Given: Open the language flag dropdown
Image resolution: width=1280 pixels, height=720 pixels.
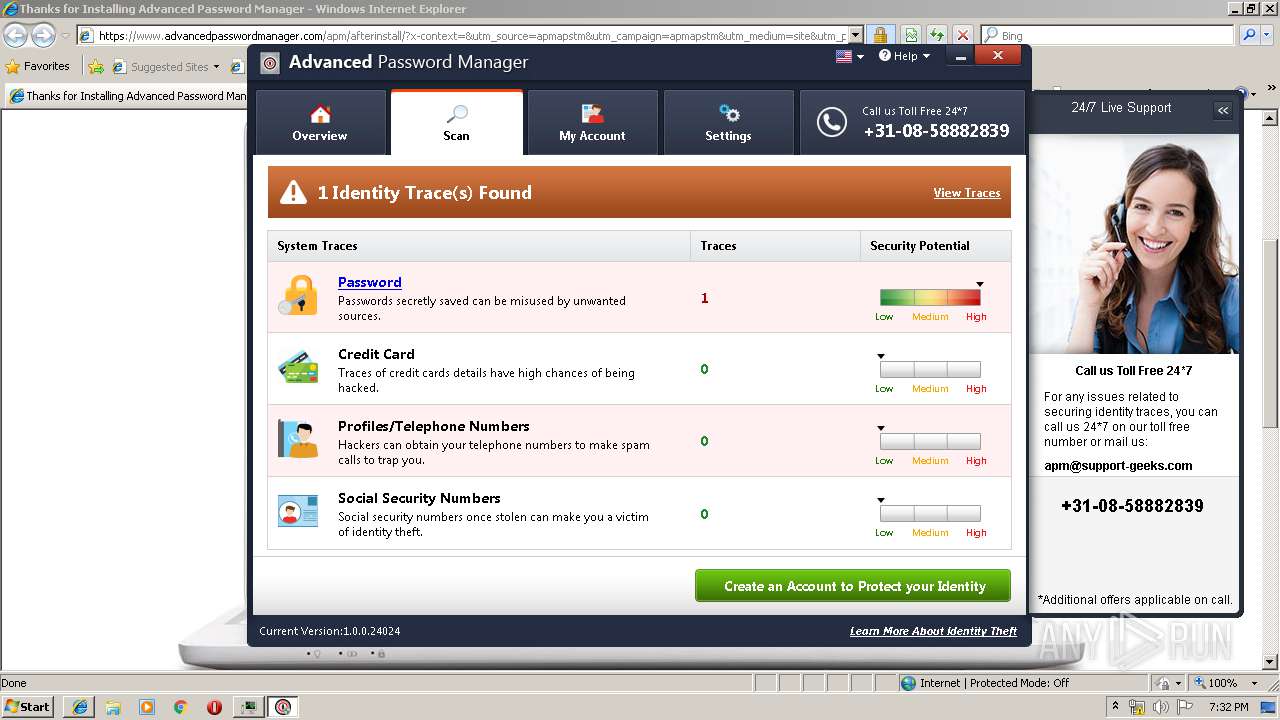Looking at the screenshot, I should point(849,56).
